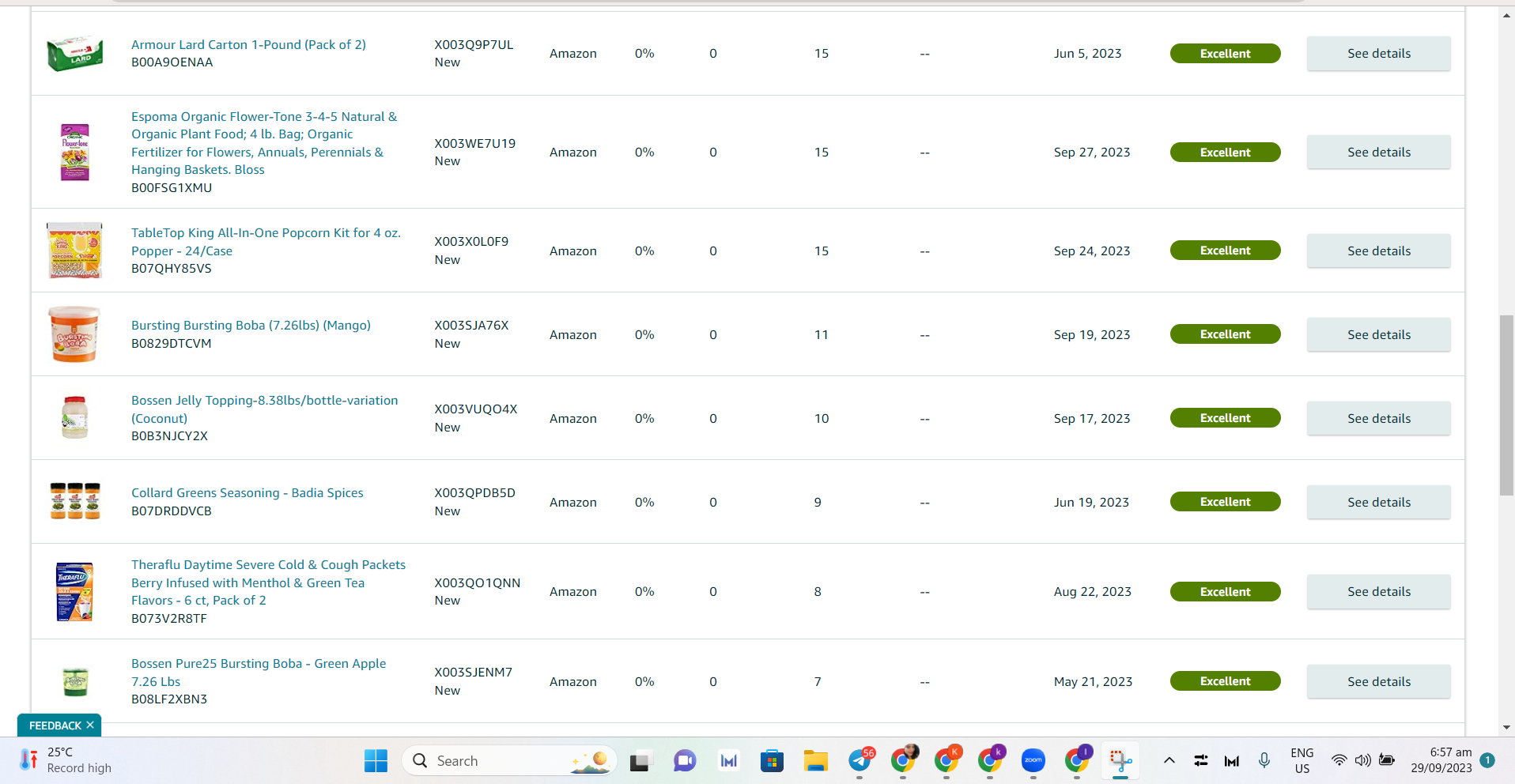This screenshot has height=784, width=1515.
Task: Click the Badia Spices jars thumbnail
Action: tap(75, 501)
